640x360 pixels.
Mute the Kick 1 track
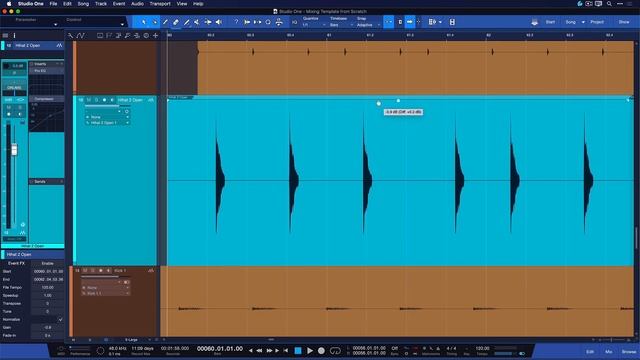coord(85,271)
